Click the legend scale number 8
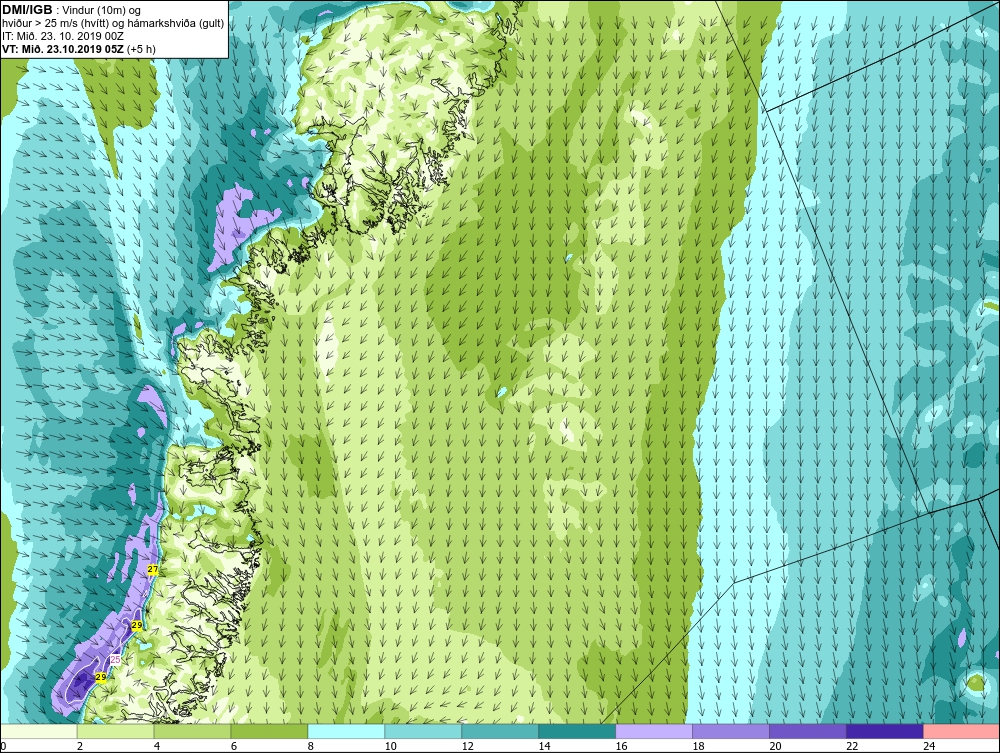This screenshot has width=1000, height=753. tap(311, 746)
